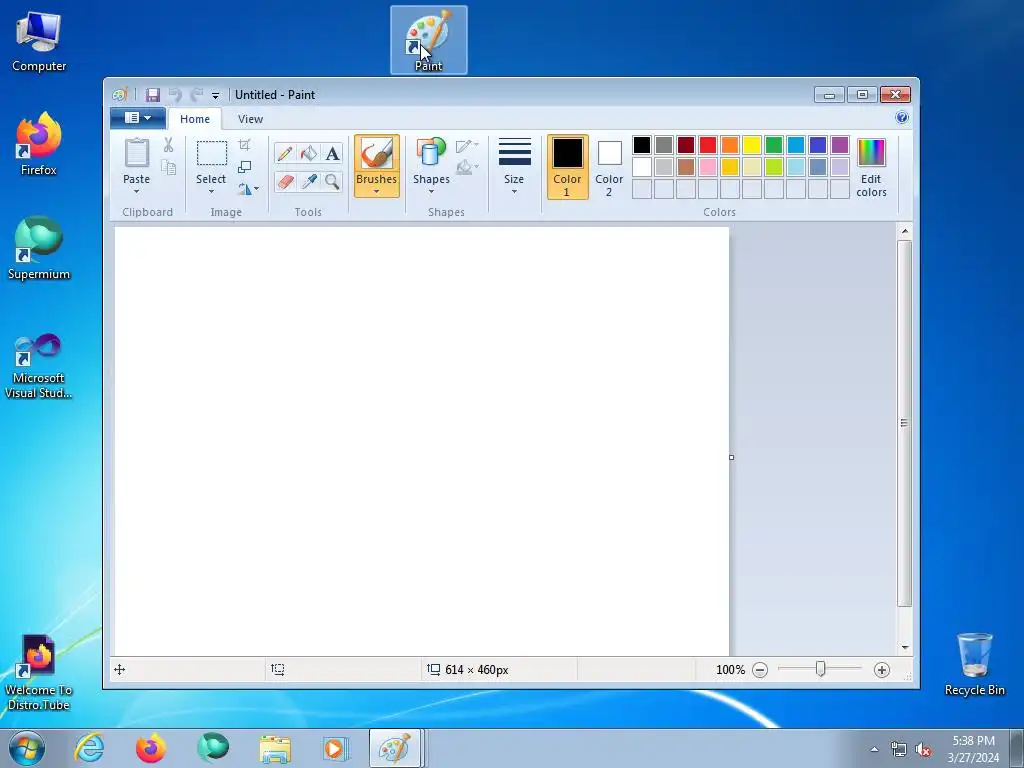Open the Computer desktop icon

tap(39, 42)
